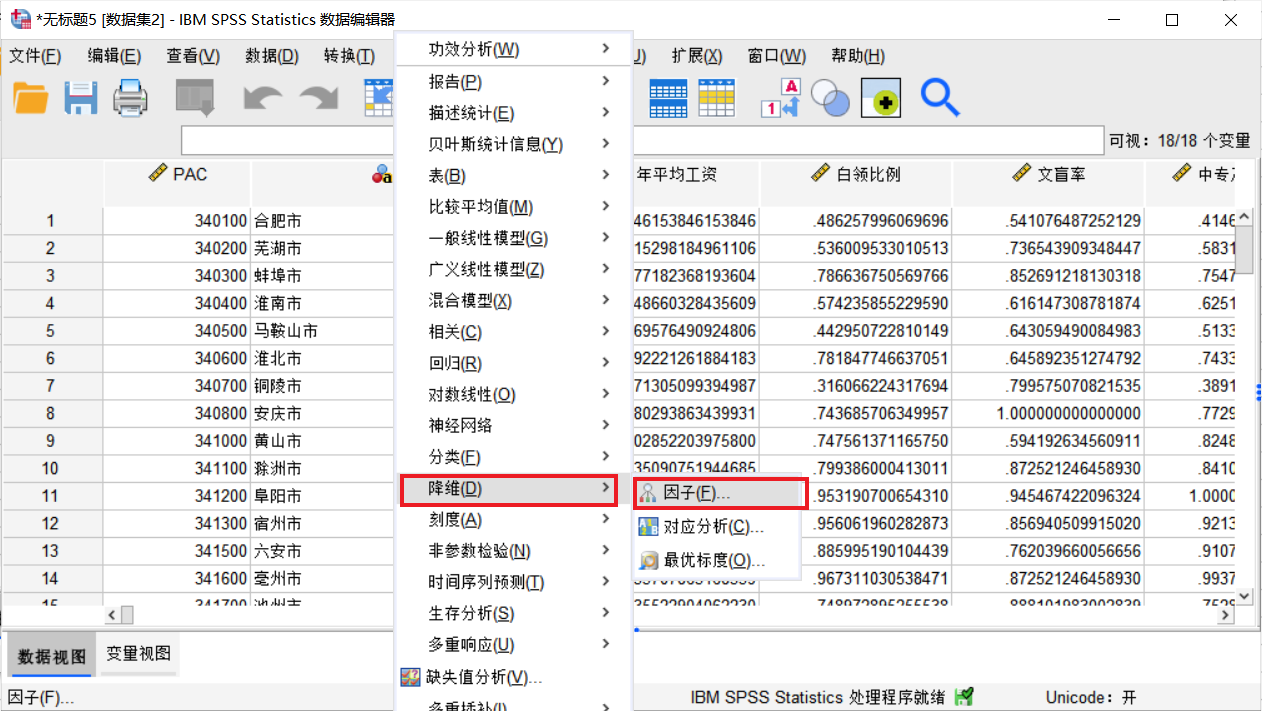This screenshot has width=1262, height=711.
Task: Click the horizontal scrollbar left arrow
Action: (x=112, y=616)
